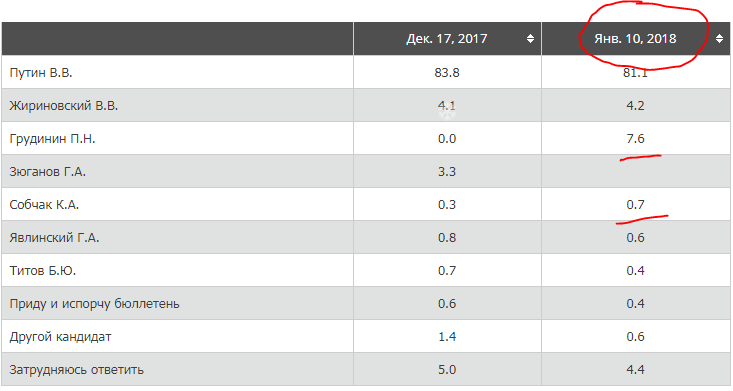Click the Другой кандидат row label
Image resolution: width=733 pixels, height=391 pixels.
[60, 337]
